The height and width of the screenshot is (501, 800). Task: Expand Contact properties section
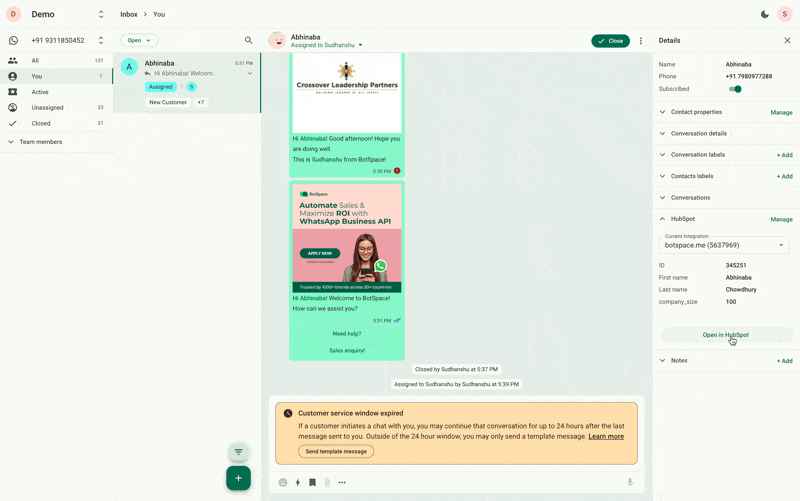click(x=662, y=112)
